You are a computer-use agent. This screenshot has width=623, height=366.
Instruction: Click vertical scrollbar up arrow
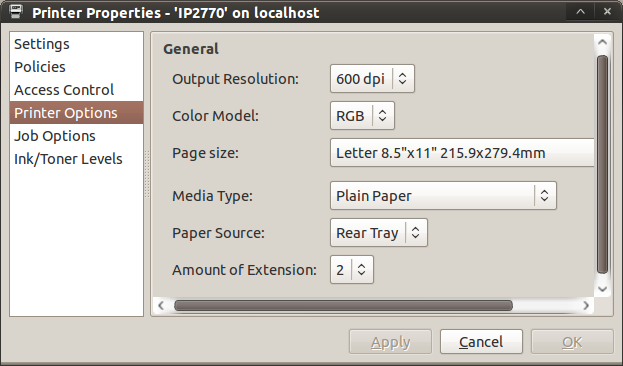pyautogui.click(x=602, y=42)
